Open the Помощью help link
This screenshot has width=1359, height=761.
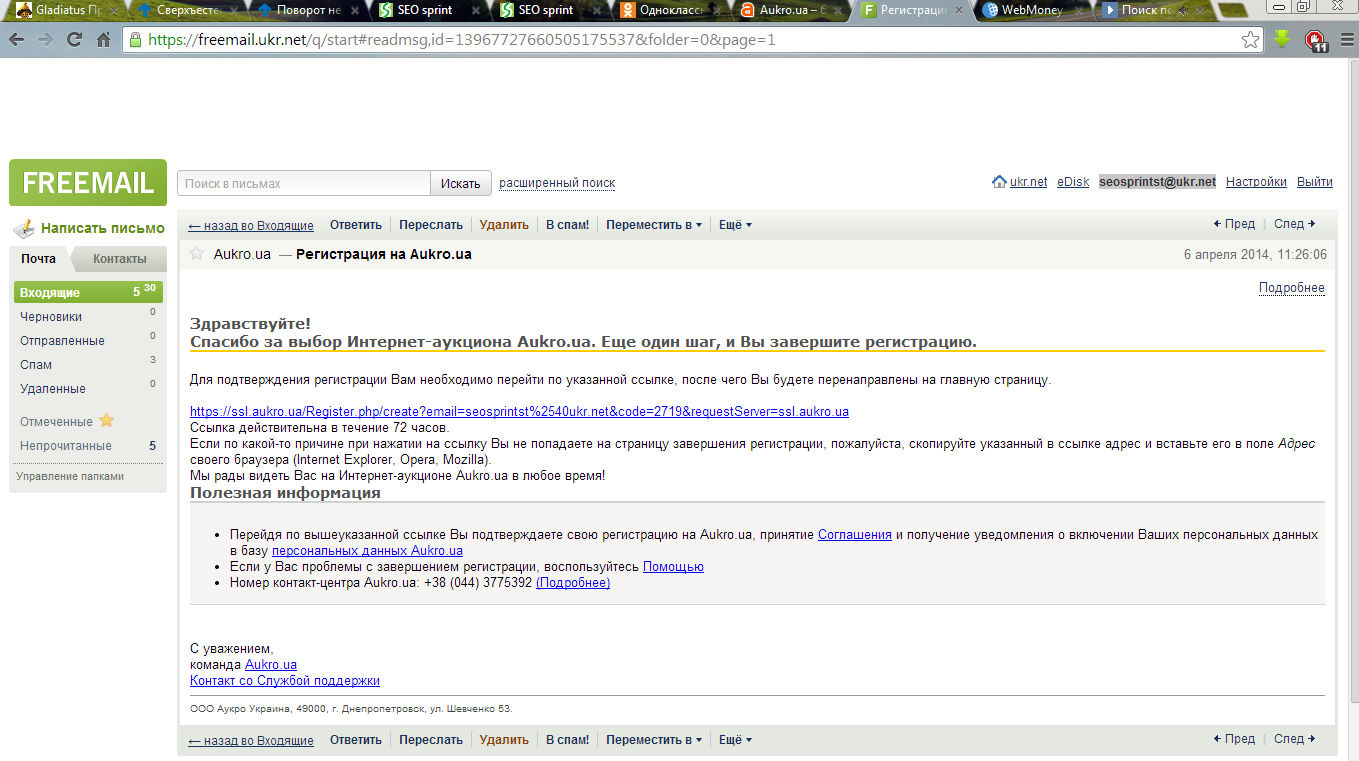coord(673,566)
